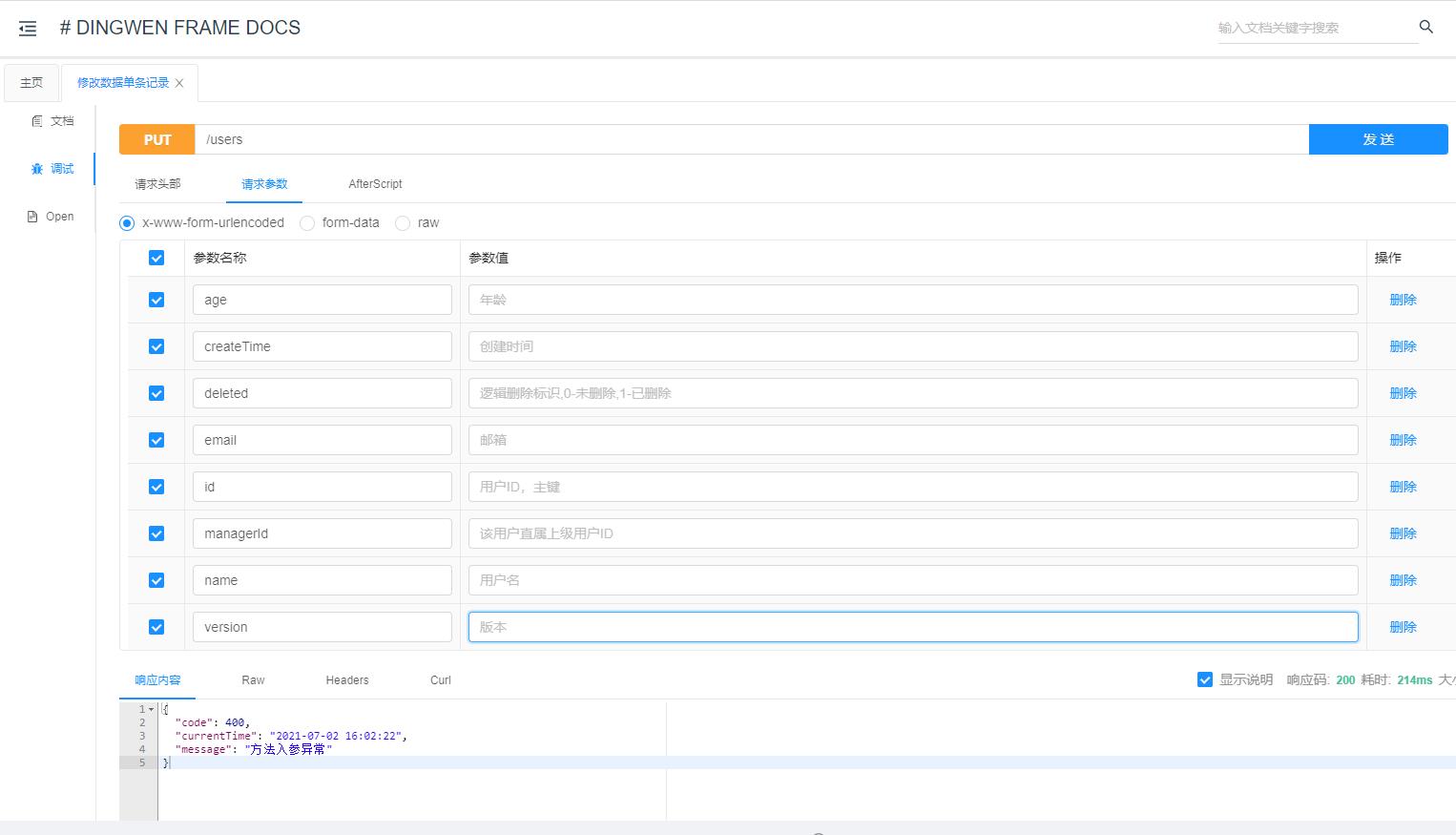Viewport: 1456px width, 835px height.
Task: Show the response Headers tab
Action: [347, 680]
